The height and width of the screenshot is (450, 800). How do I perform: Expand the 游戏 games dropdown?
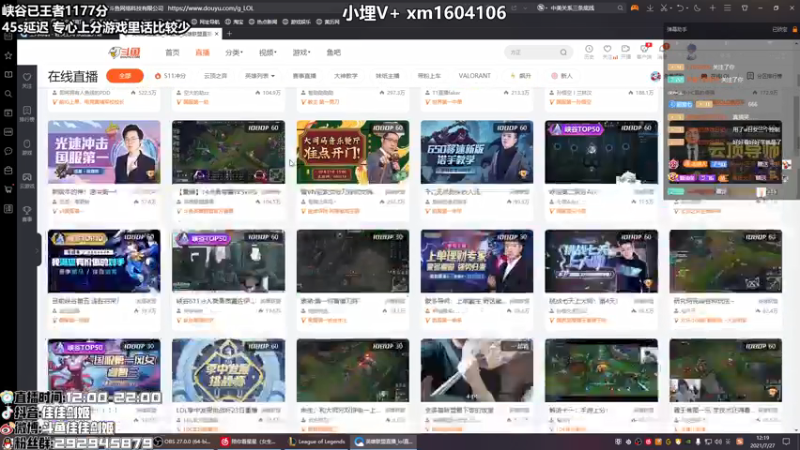point(301,52)
